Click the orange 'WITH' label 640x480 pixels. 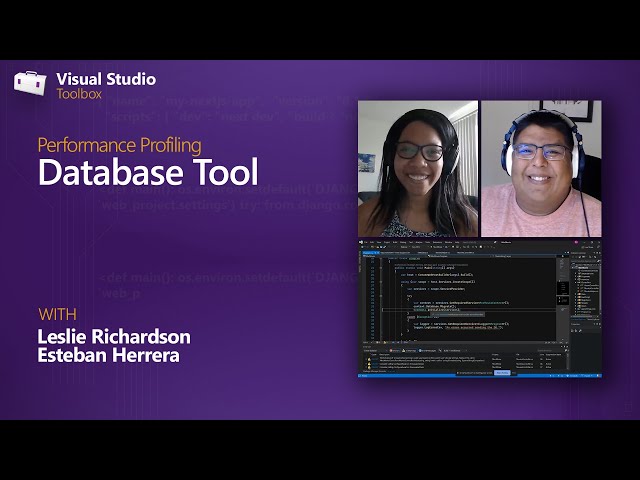coord(58,314)
